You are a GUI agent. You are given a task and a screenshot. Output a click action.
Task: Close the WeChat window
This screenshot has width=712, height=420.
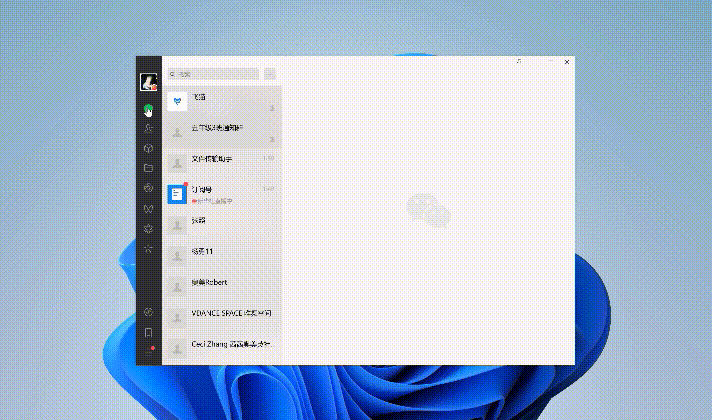(567, 62)
